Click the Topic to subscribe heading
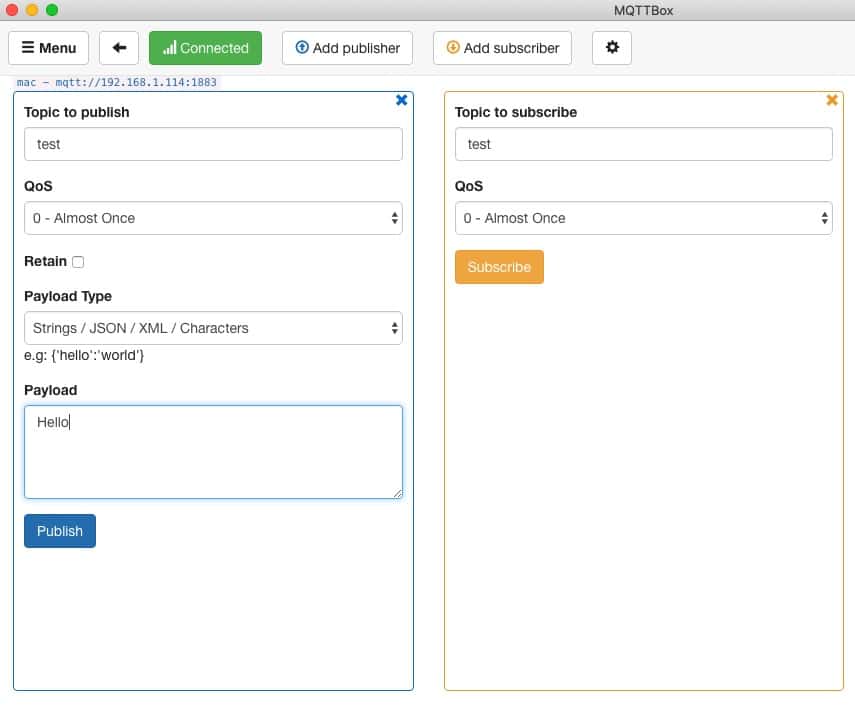Screen dimensions: 855x707 [x=516, y=112]
